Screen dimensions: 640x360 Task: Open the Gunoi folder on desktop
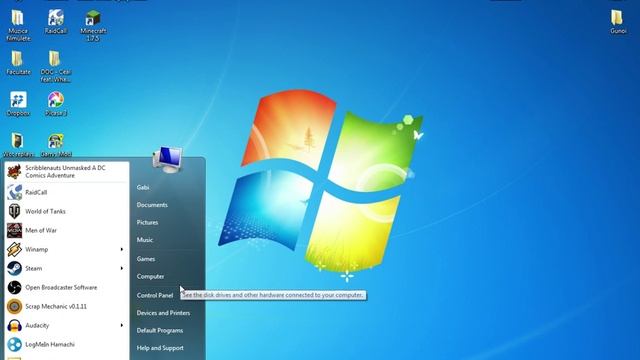[618, 22]
